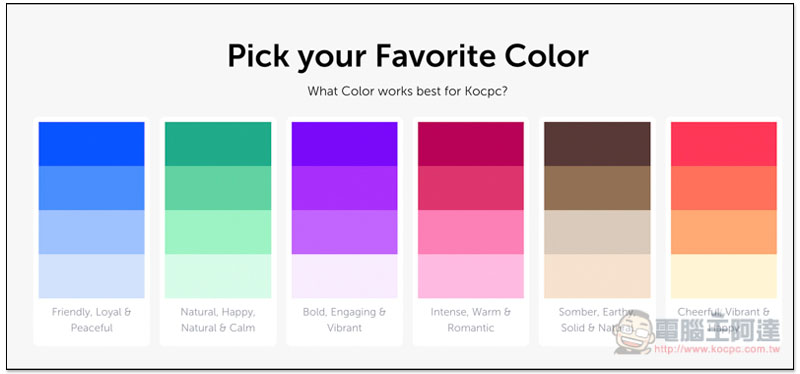This screenshot has height=374, width=800.
Task: Open the www.kocpc.com.tw watermark link
Action: click(717, 350)
